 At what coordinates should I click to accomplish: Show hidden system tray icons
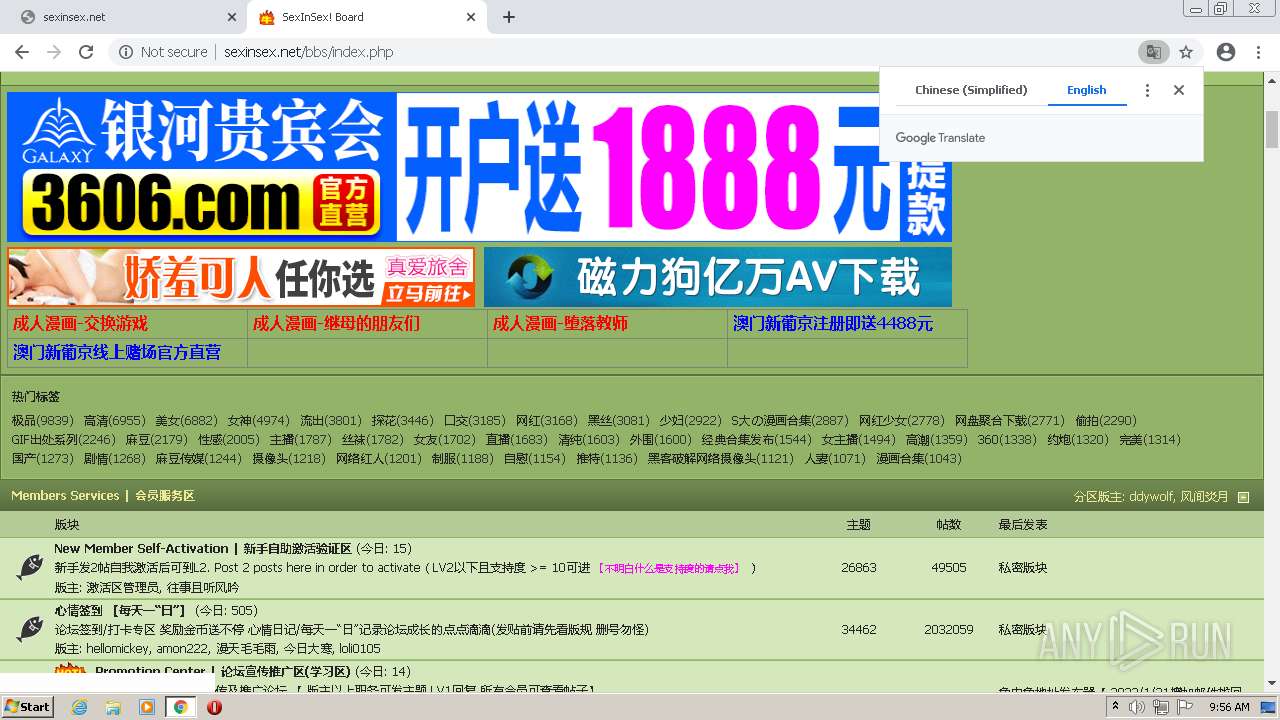pyautogui.click(x=1116, y=707)
